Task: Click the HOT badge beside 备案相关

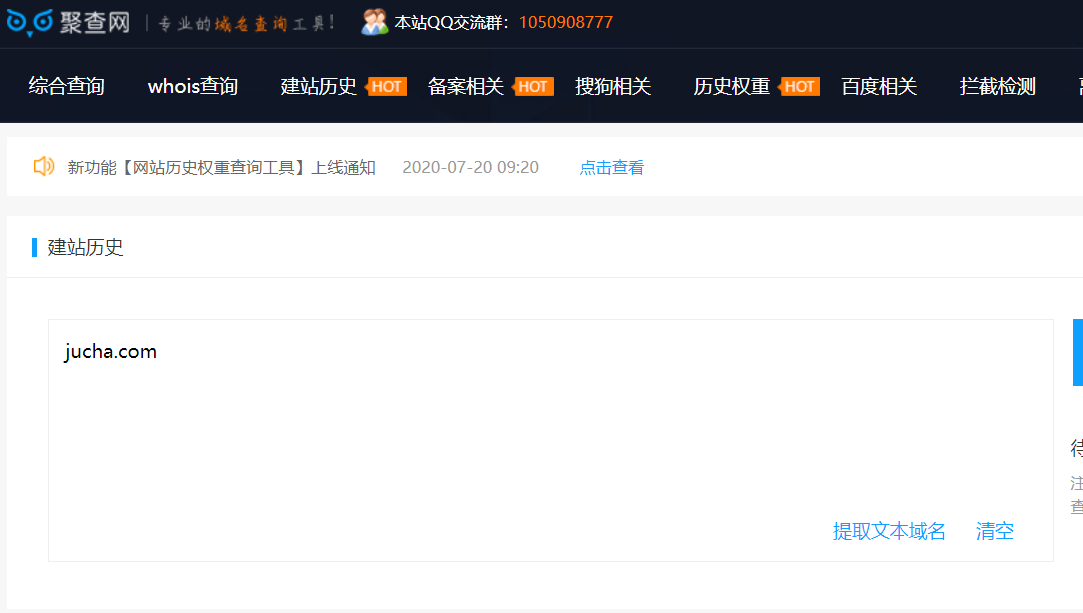Action: pos(533,87)
